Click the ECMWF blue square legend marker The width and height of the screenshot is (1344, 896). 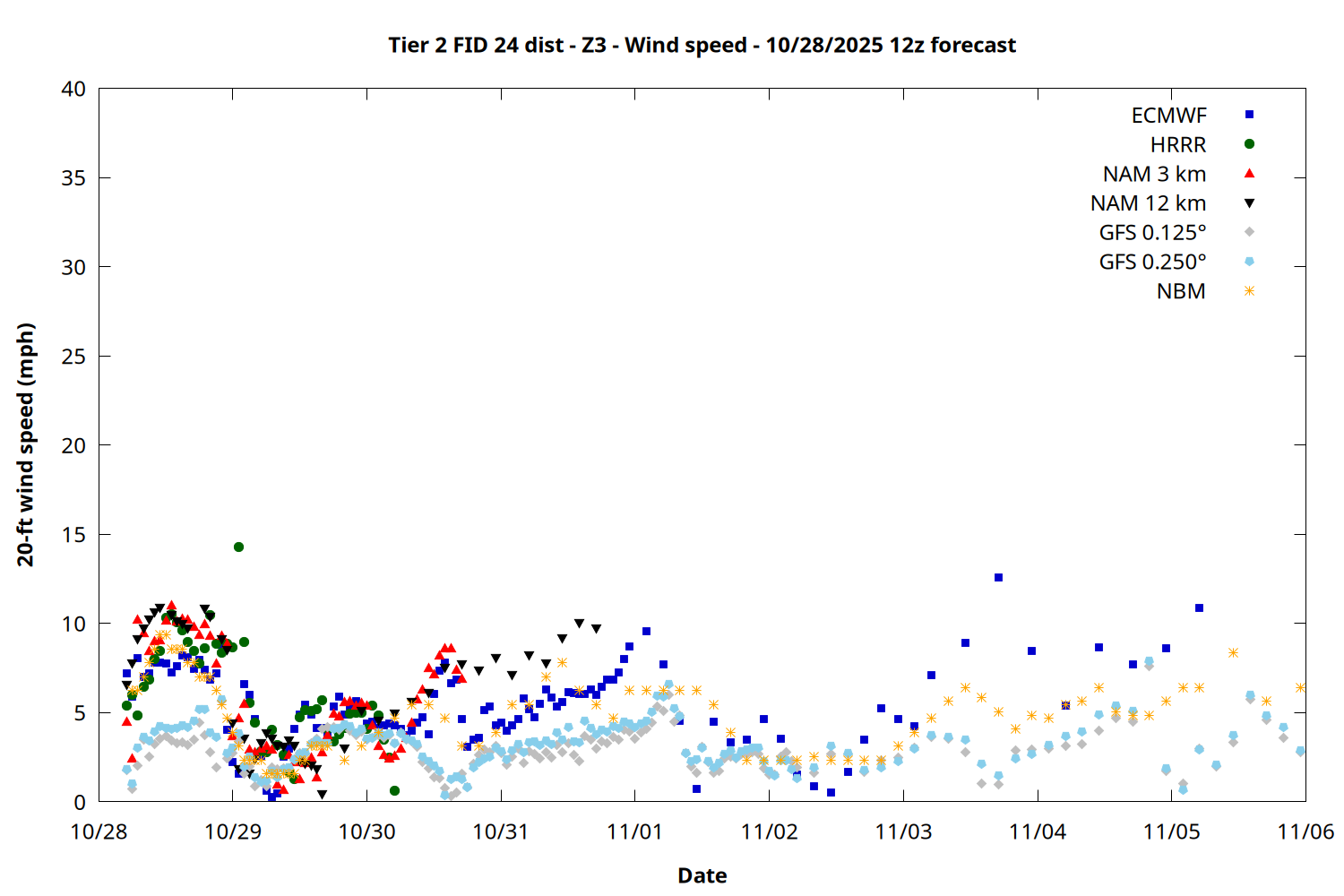point(1249,115)
